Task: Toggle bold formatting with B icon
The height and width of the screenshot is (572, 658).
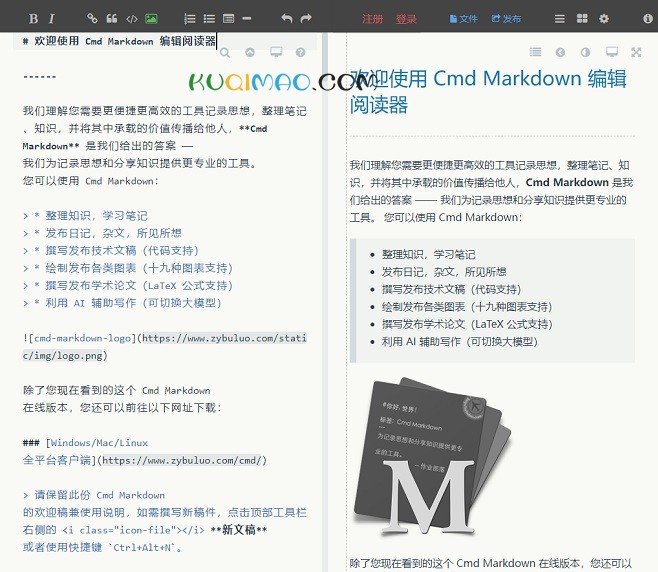Action: (34, 19)
